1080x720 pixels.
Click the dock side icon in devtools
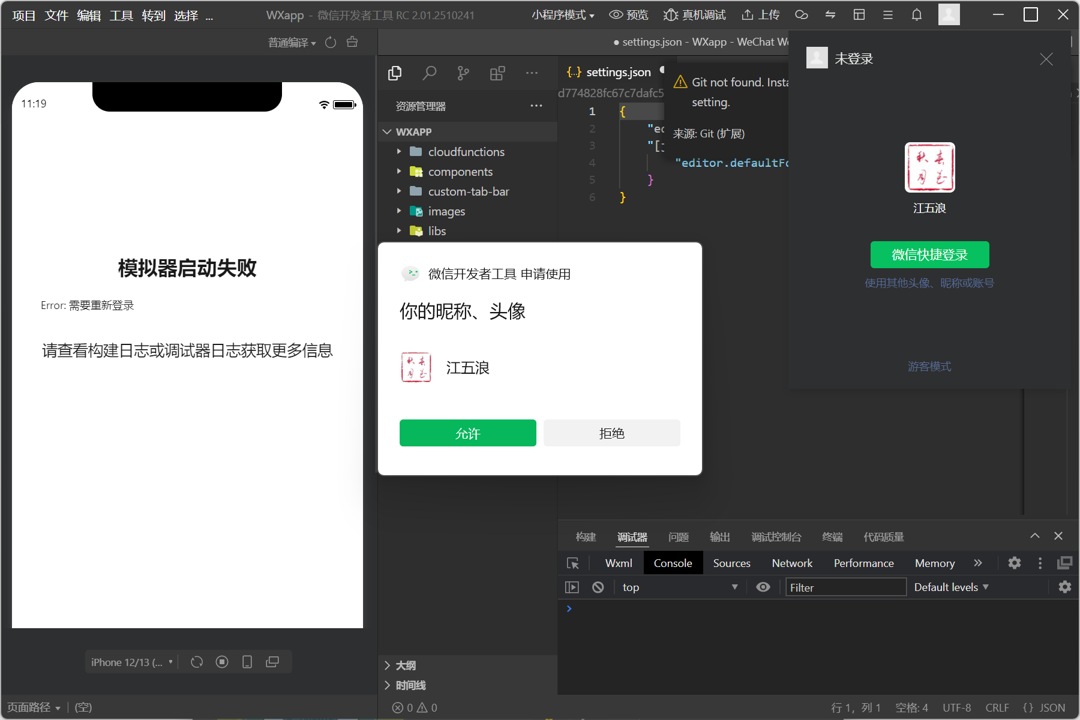1065,564
